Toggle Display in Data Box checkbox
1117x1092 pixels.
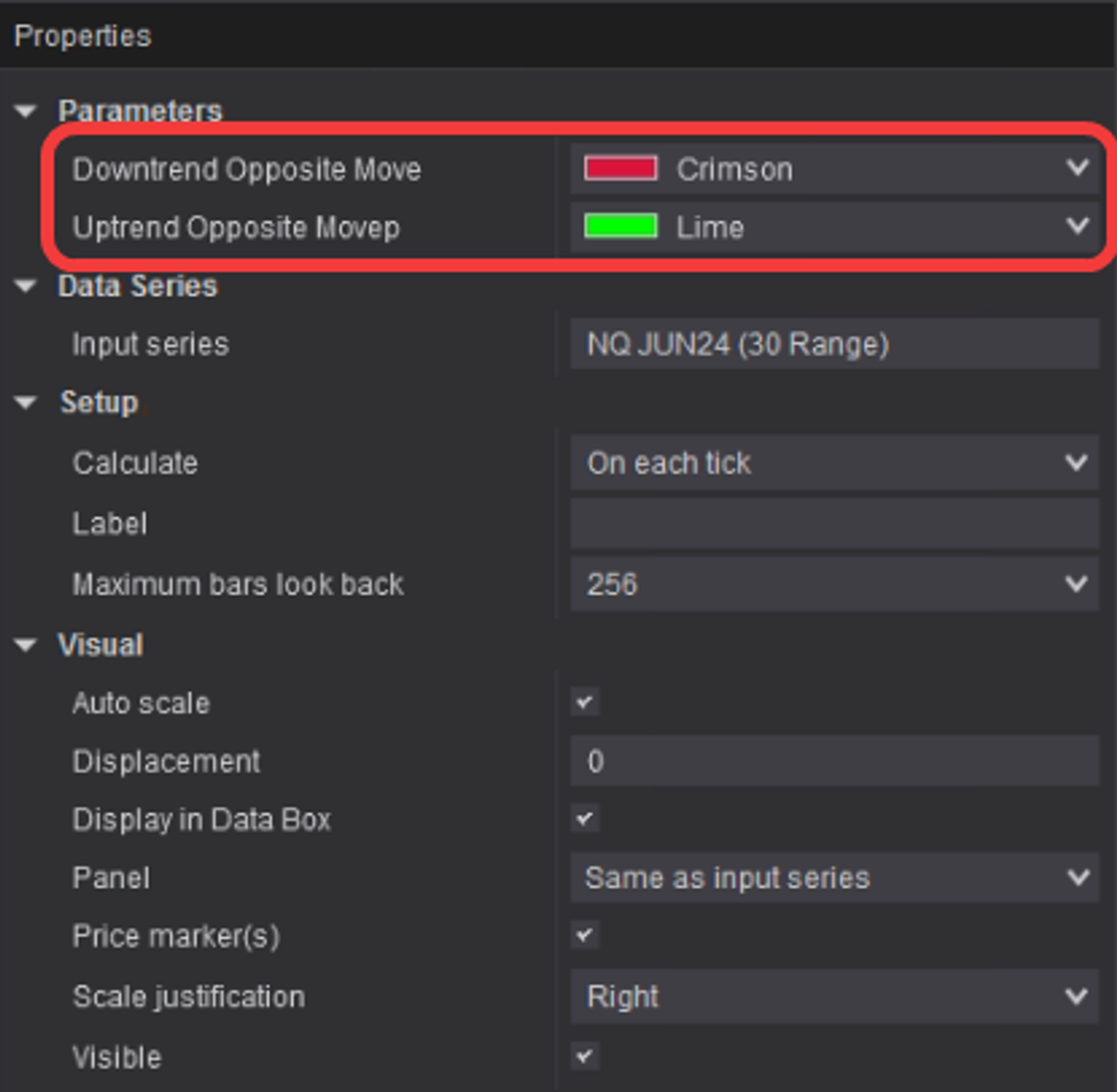coord(585,819)
